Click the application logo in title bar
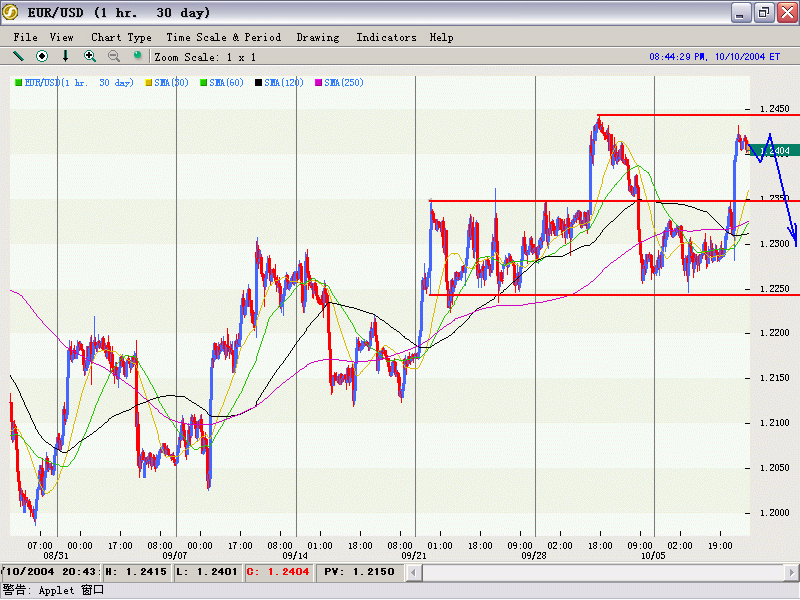This screenshot has width=800, height=600. pyautogui.click(x=12, y=13)
